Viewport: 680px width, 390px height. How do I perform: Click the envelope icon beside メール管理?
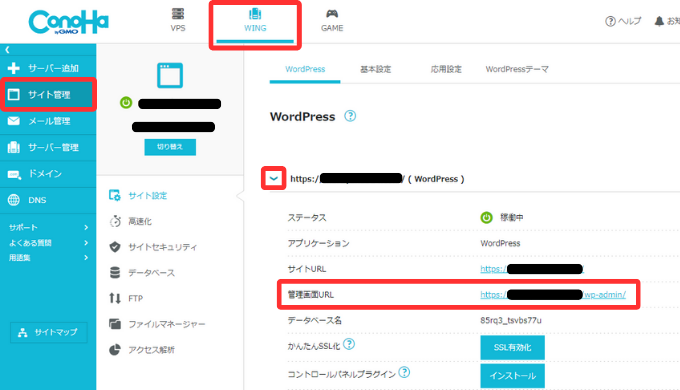tap(13, 121)
